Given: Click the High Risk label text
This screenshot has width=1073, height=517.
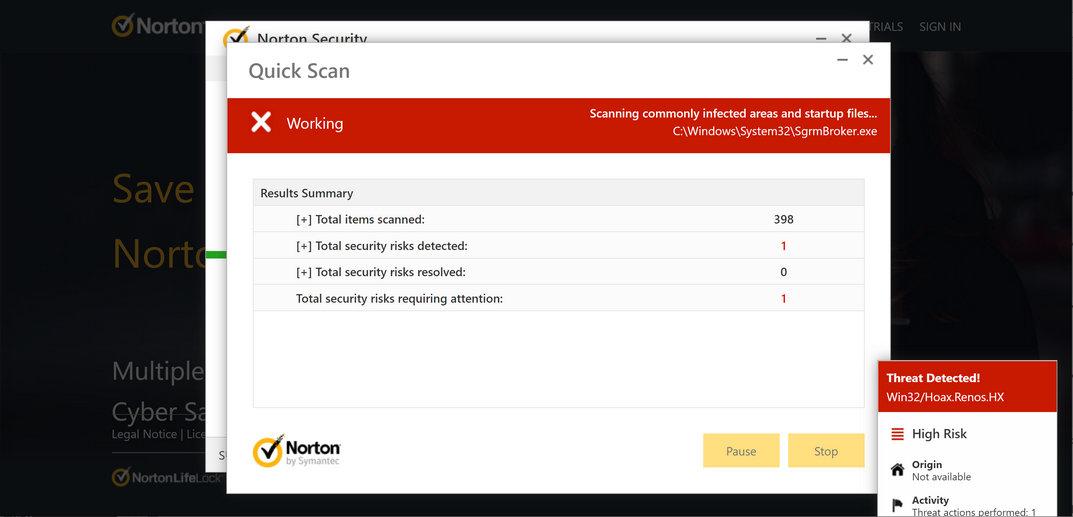Looking at the screenshot, I should click(x=939, y=434).
